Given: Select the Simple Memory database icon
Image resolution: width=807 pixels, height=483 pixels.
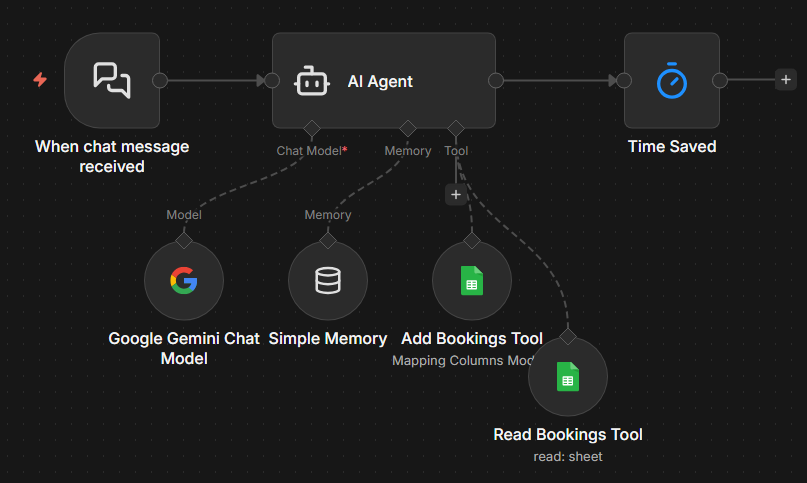Looking at the screenshot, I should click(x=328, y=281).
